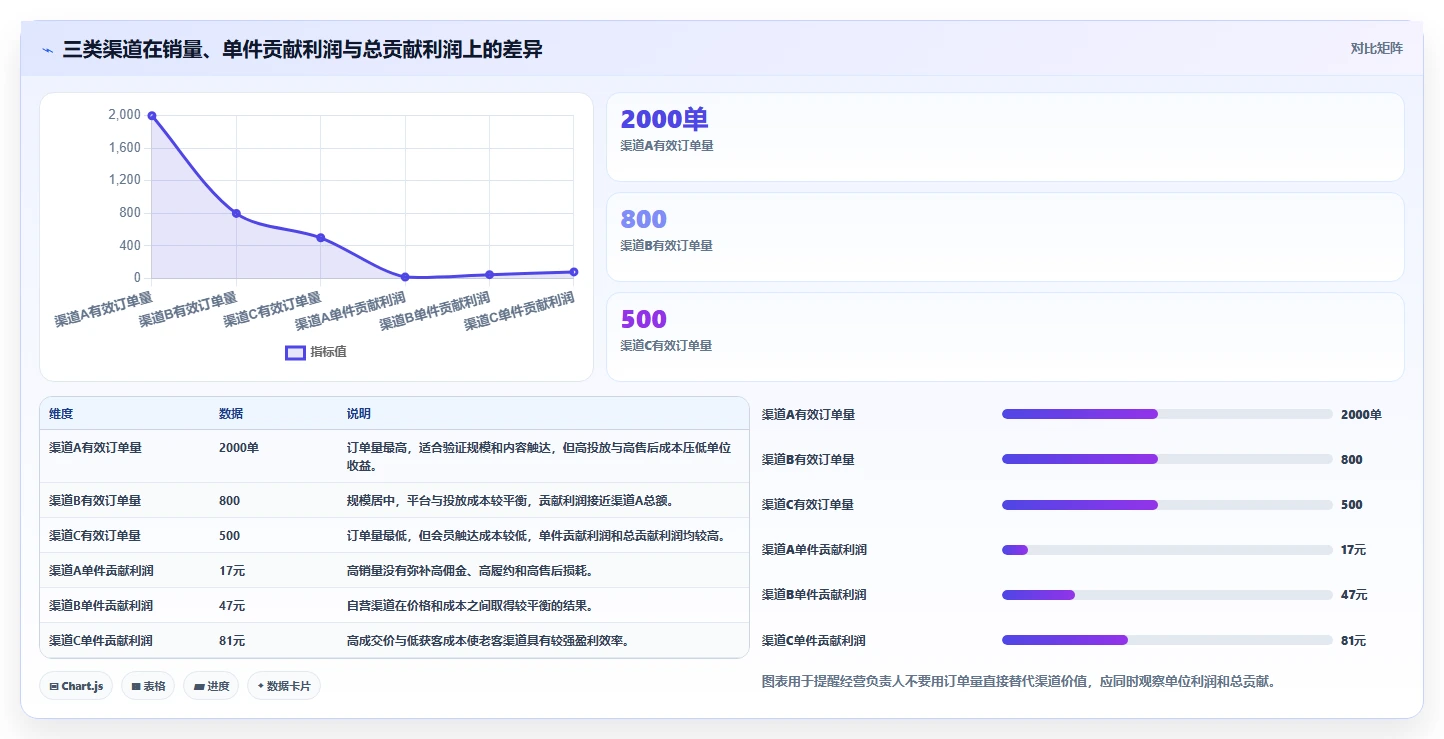Image resolution: width=1444 pixels, height=739 pixels.
Task: Click description starting 高成交价与低获客成本
Action: 488,641
